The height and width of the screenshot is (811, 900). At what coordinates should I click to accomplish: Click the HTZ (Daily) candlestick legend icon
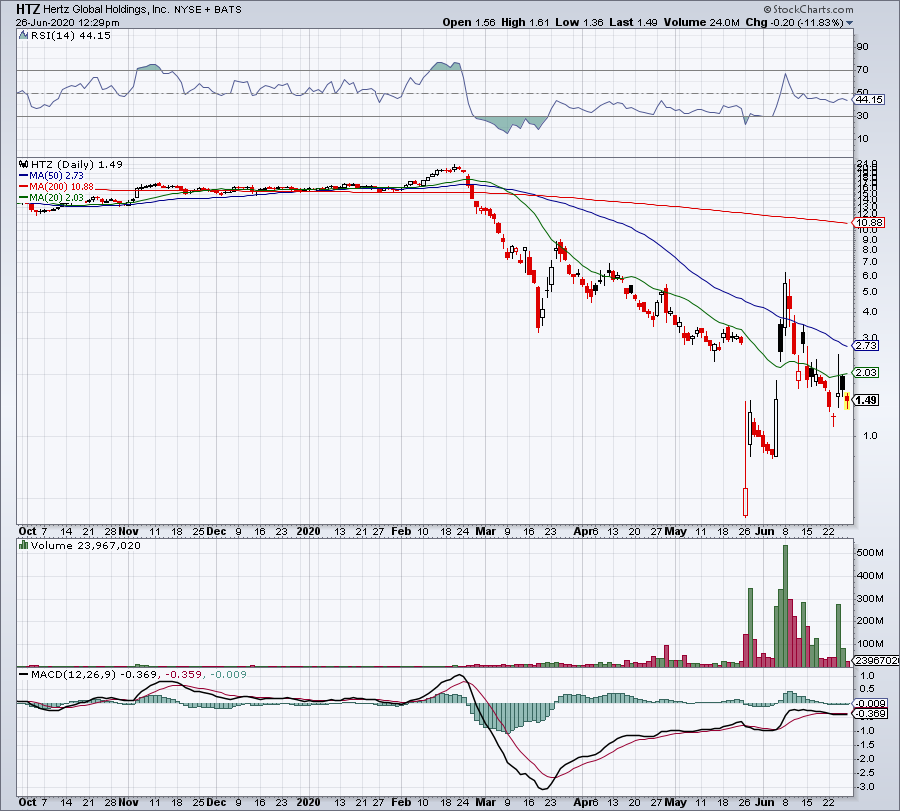tap(22, 163)
